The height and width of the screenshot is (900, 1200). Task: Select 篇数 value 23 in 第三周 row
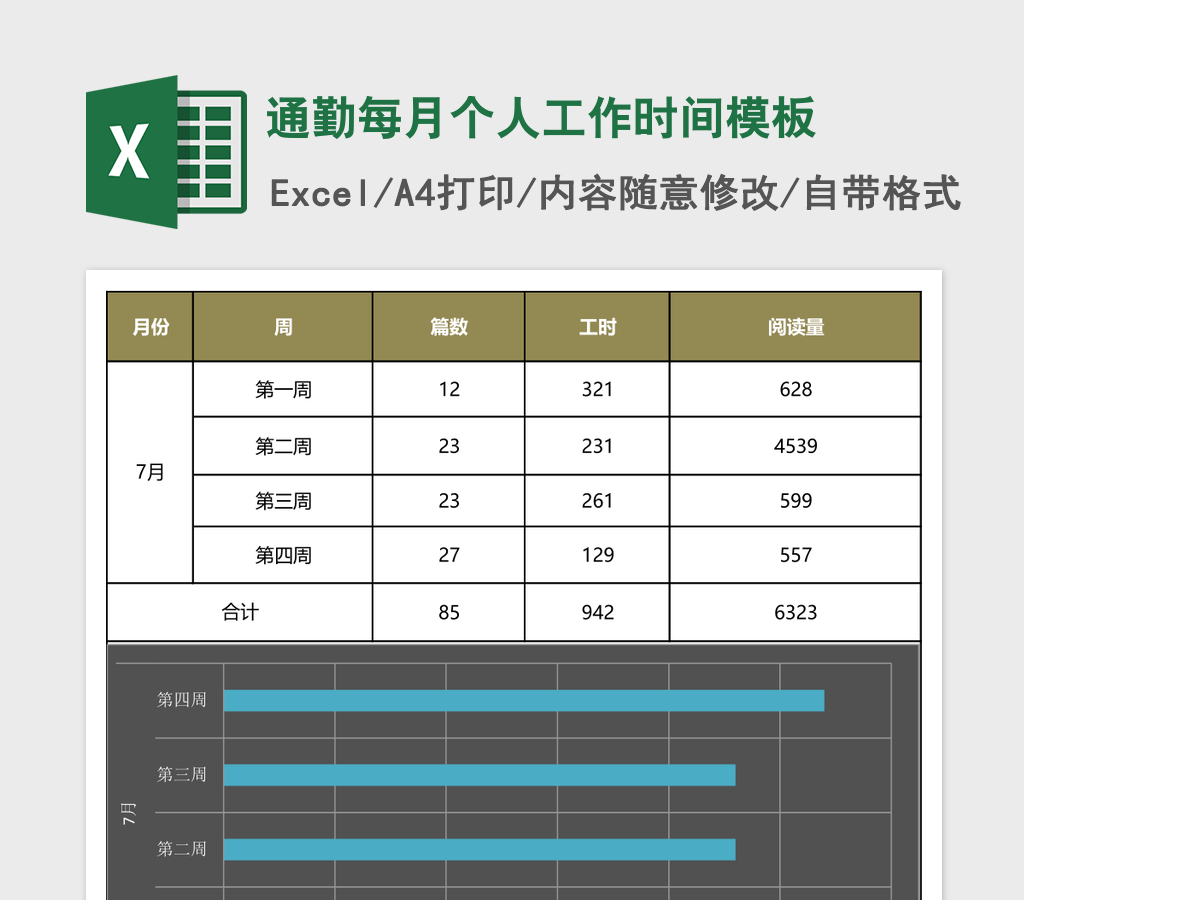click(449, 501)
